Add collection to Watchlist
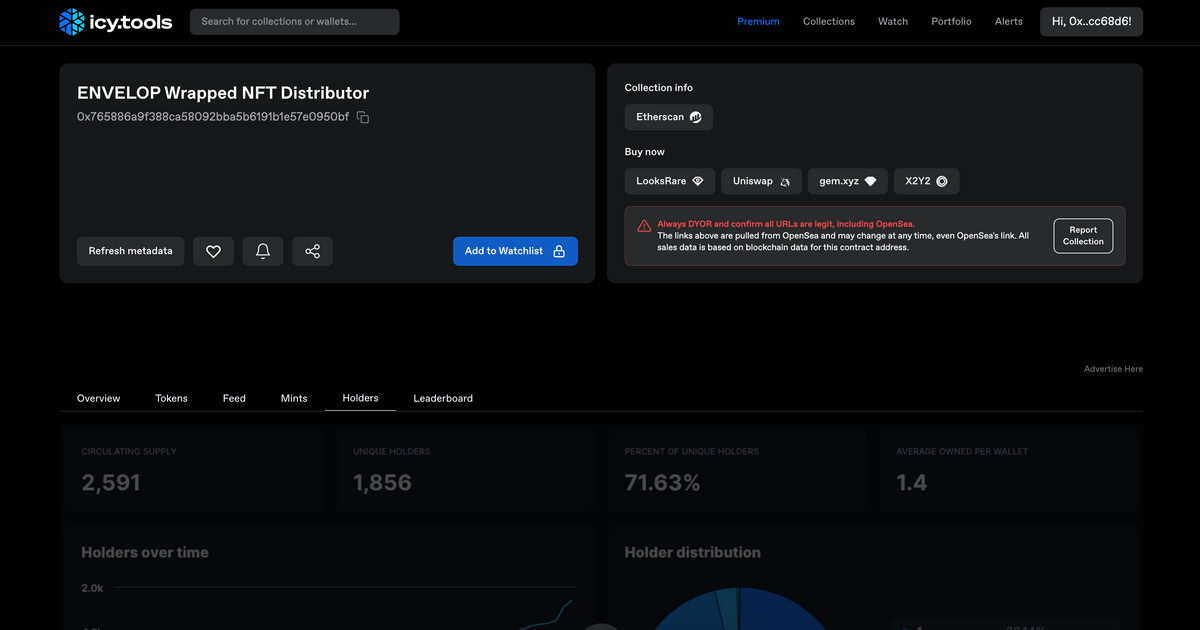Image resolution: width=1200 pixels, height=630 pixels. tap(515, 251)
